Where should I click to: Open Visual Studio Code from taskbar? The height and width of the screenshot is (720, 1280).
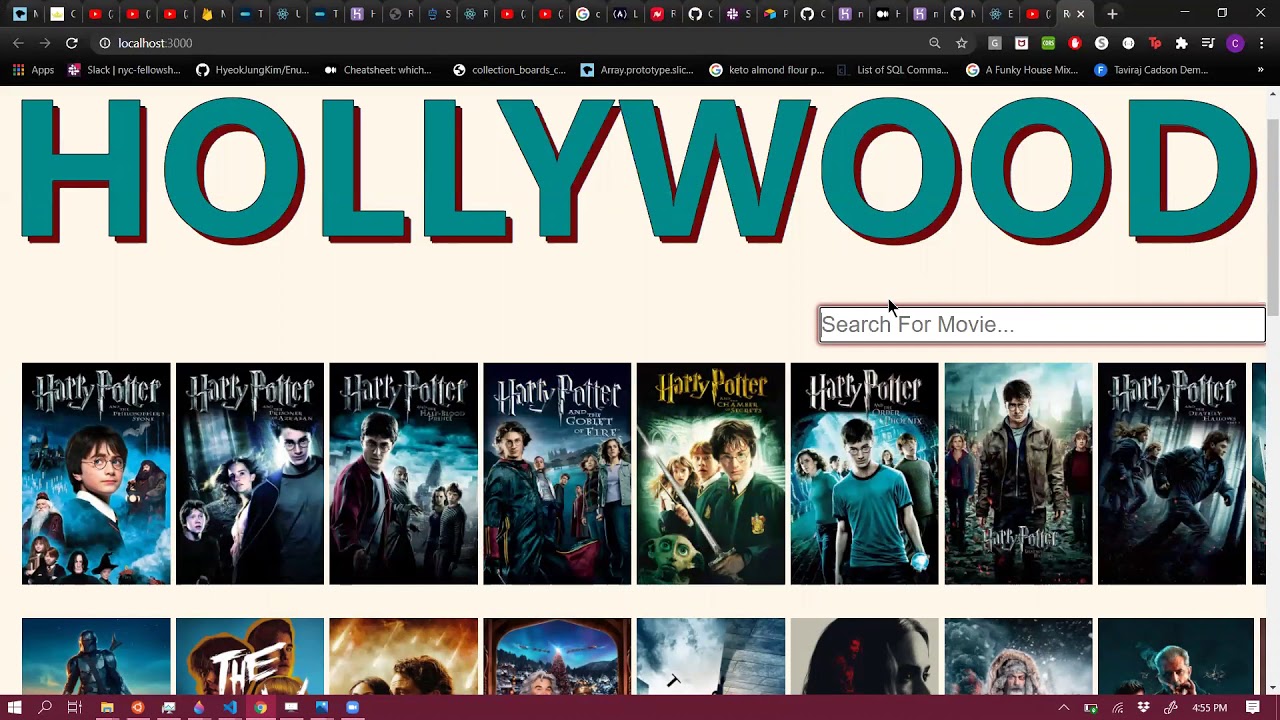(x=230, y=708)
